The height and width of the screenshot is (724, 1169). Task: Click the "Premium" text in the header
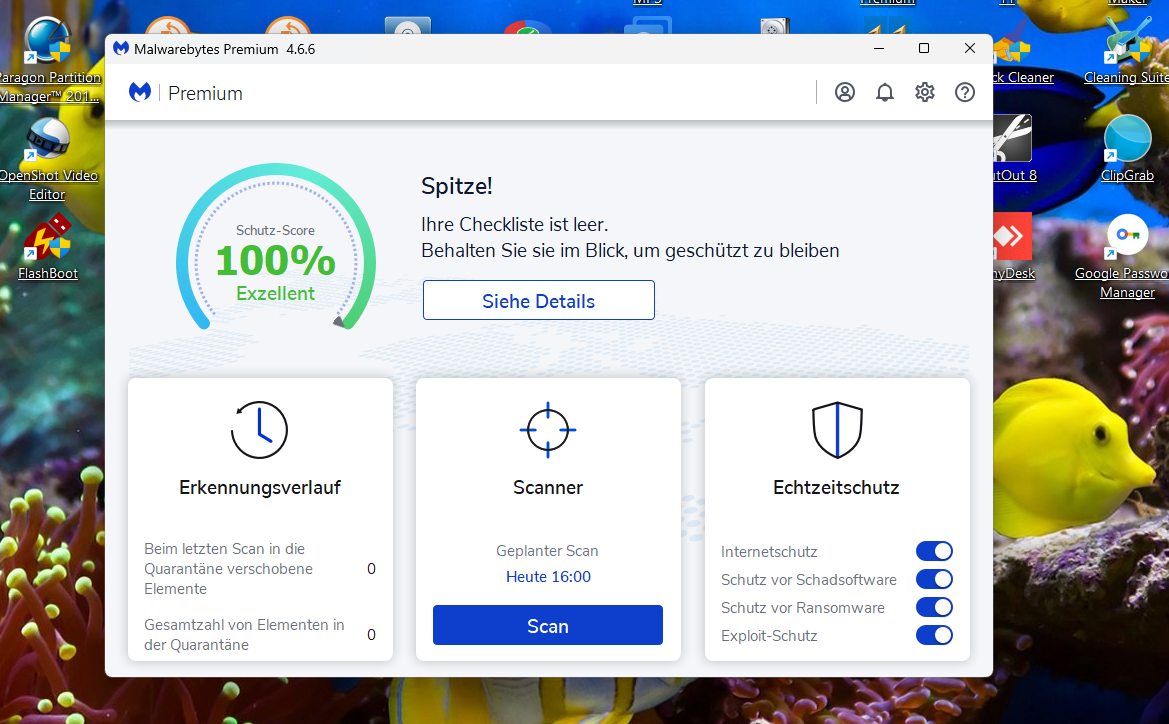(x=205, y=93)
